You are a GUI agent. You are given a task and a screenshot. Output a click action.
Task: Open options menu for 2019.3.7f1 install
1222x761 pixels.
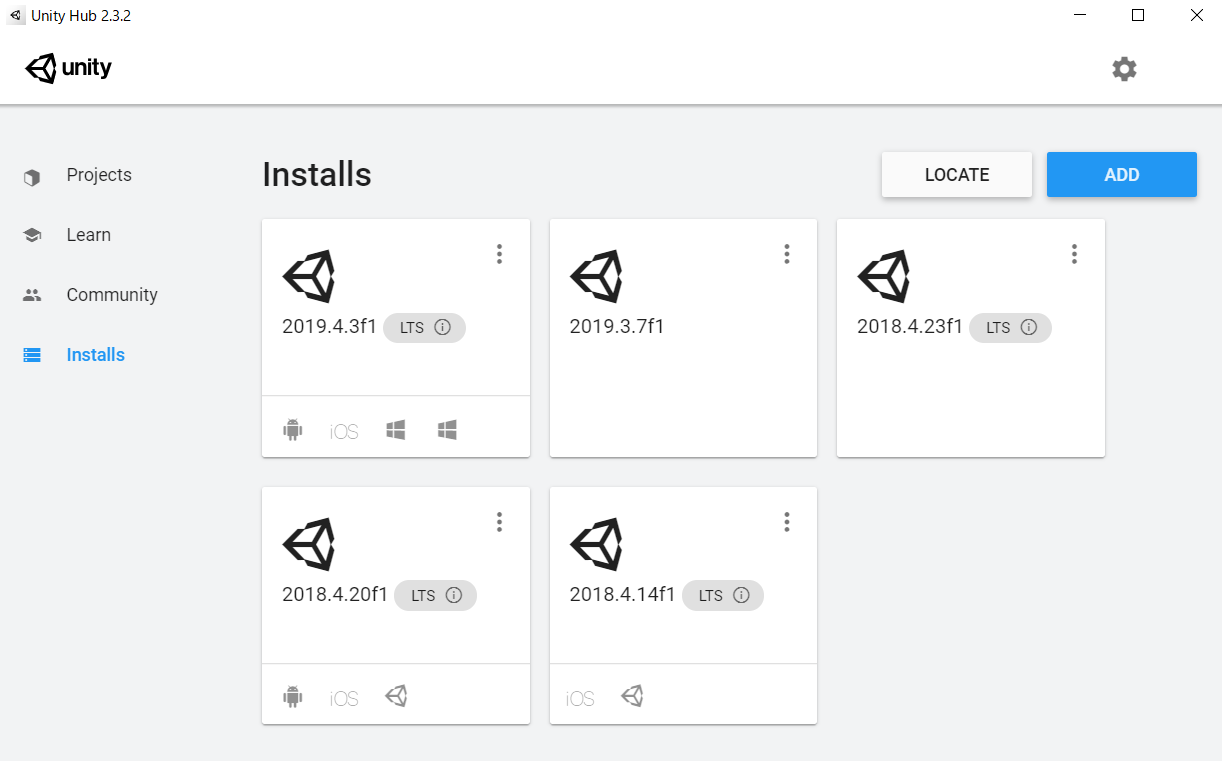(787, 254)
